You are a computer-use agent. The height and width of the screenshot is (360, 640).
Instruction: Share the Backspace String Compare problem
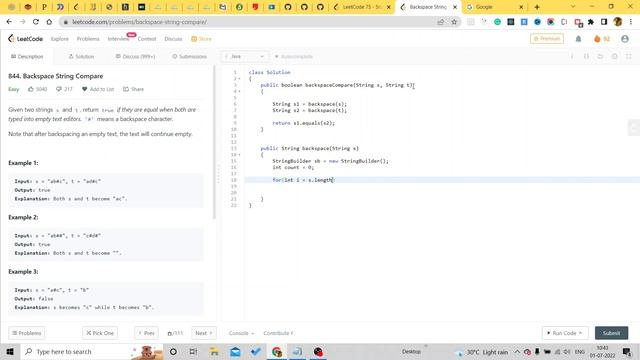point(133,89)
